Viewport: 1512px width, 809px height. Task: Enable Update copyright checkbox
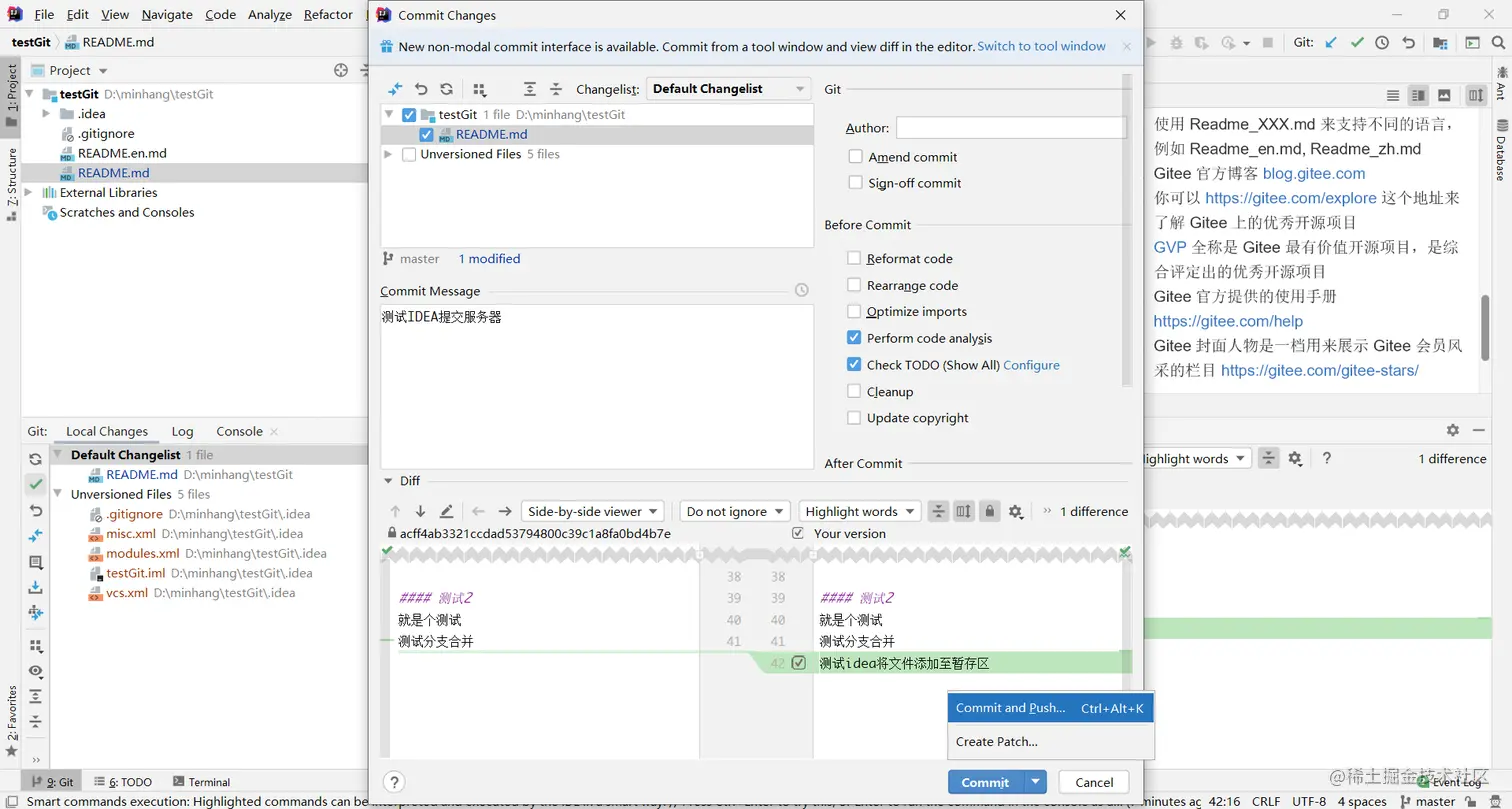point(854,418)
